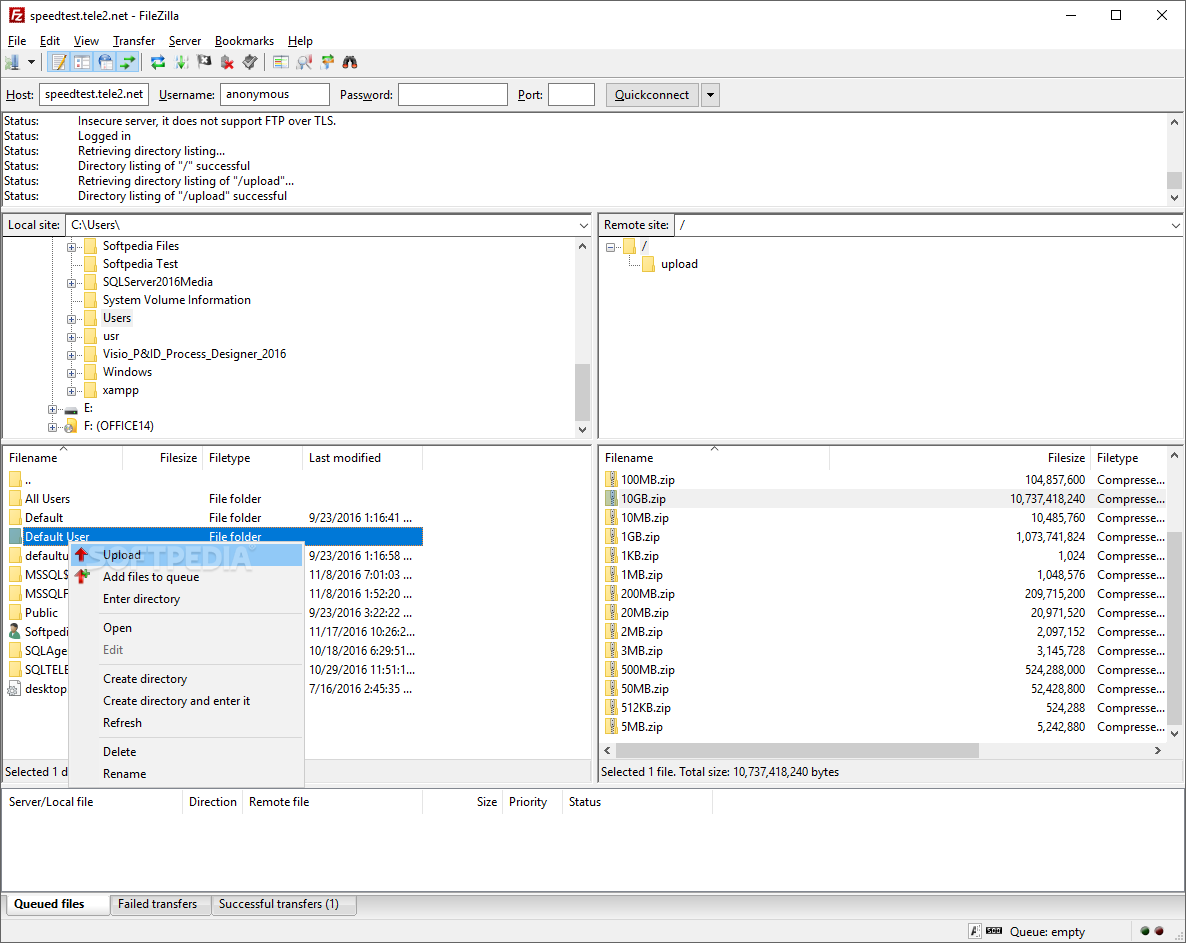Click the Password input field

point(452,95)
